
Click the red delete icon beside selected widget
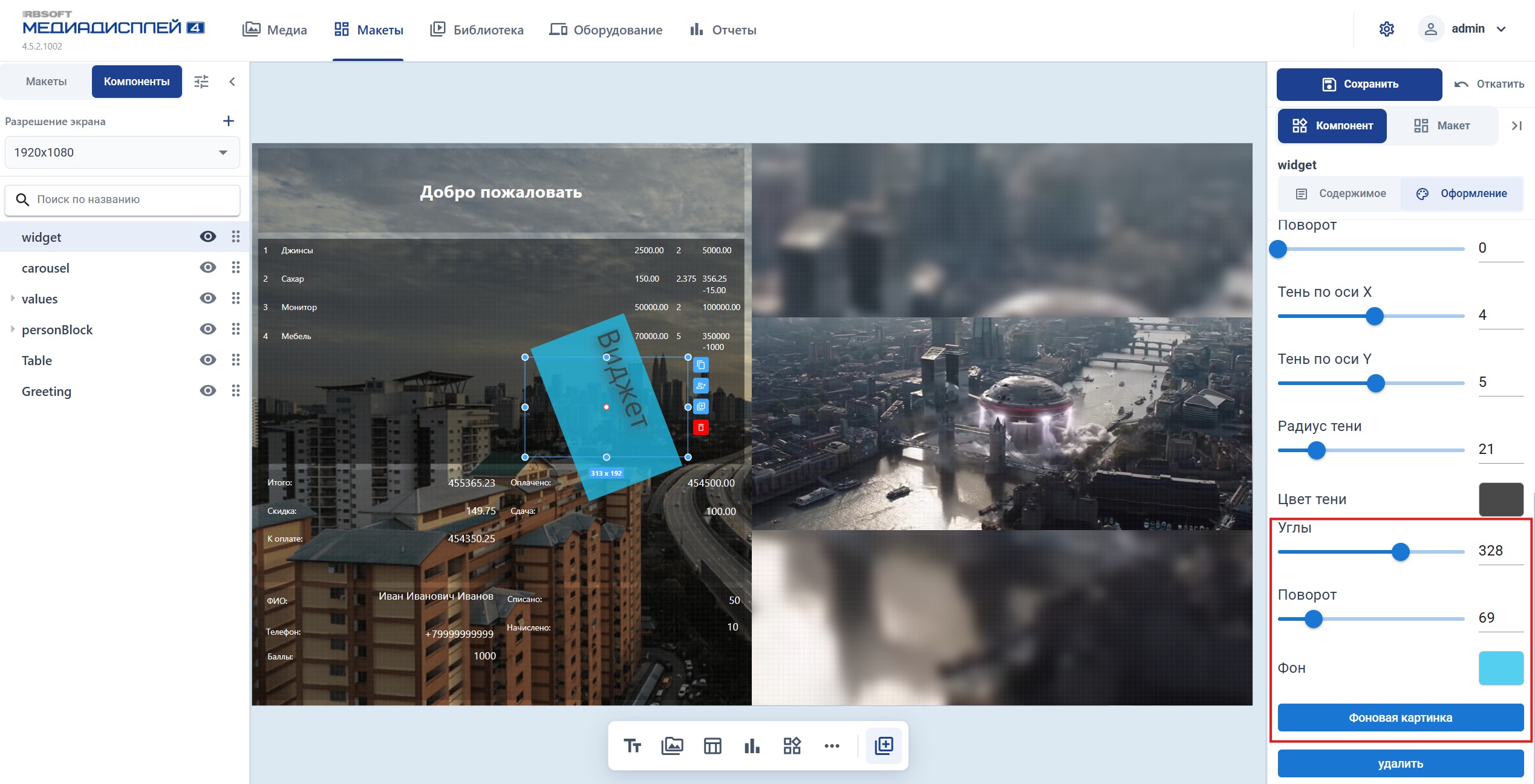coord(700,427)
